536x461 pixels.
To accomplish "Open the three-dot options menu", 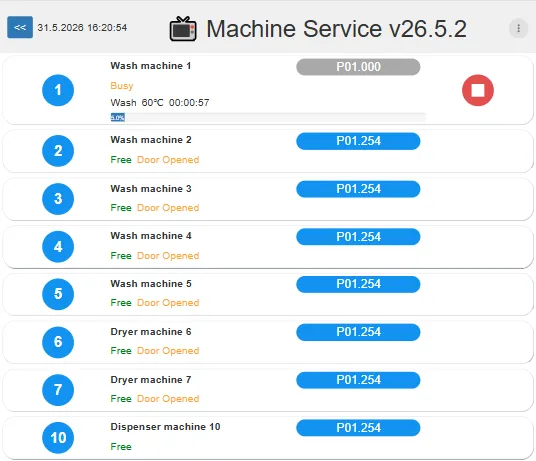I will coord(518,28).
